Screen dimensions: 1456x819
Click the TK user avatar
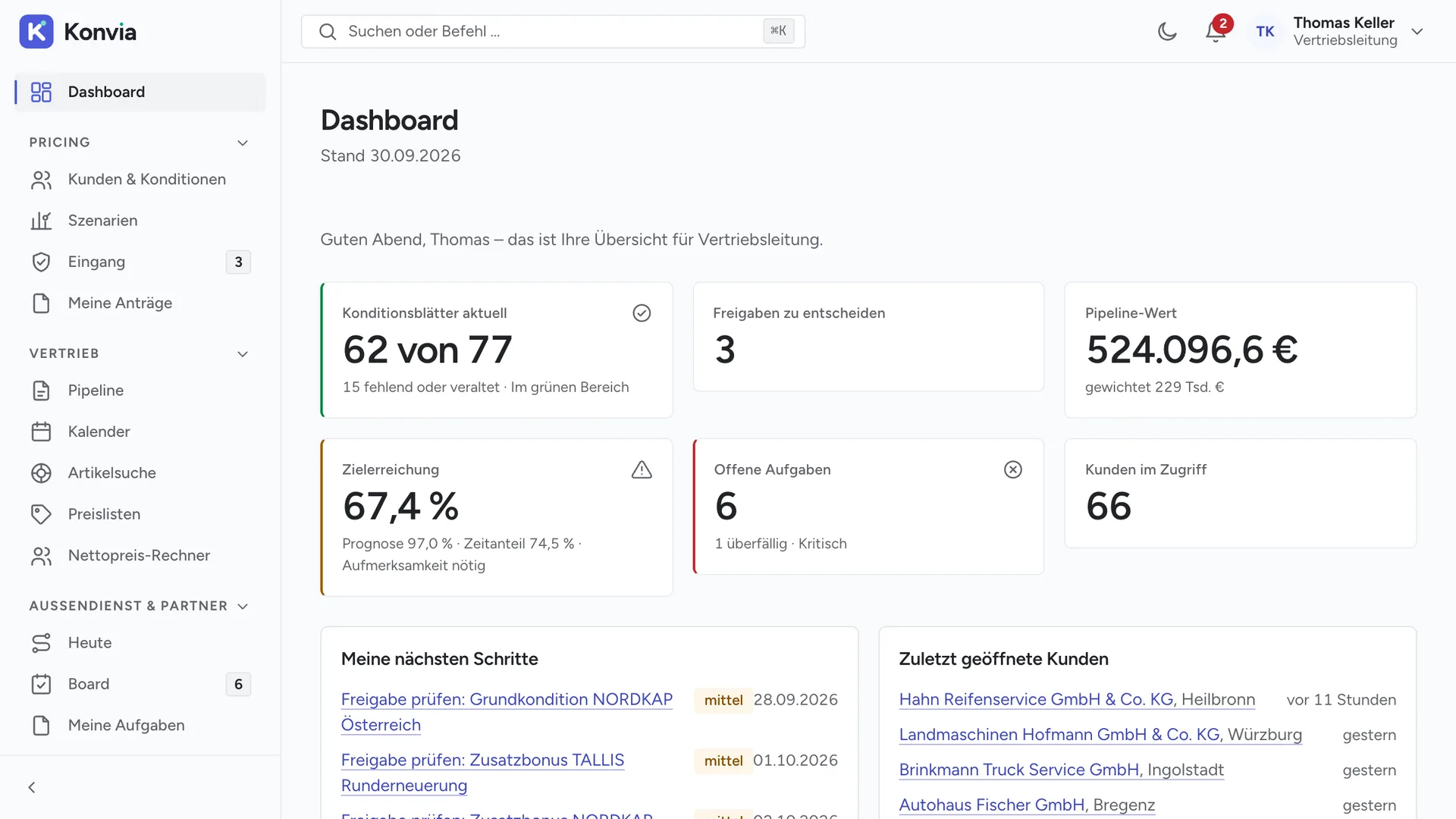pyautogui.click(x=1265, y=31)
